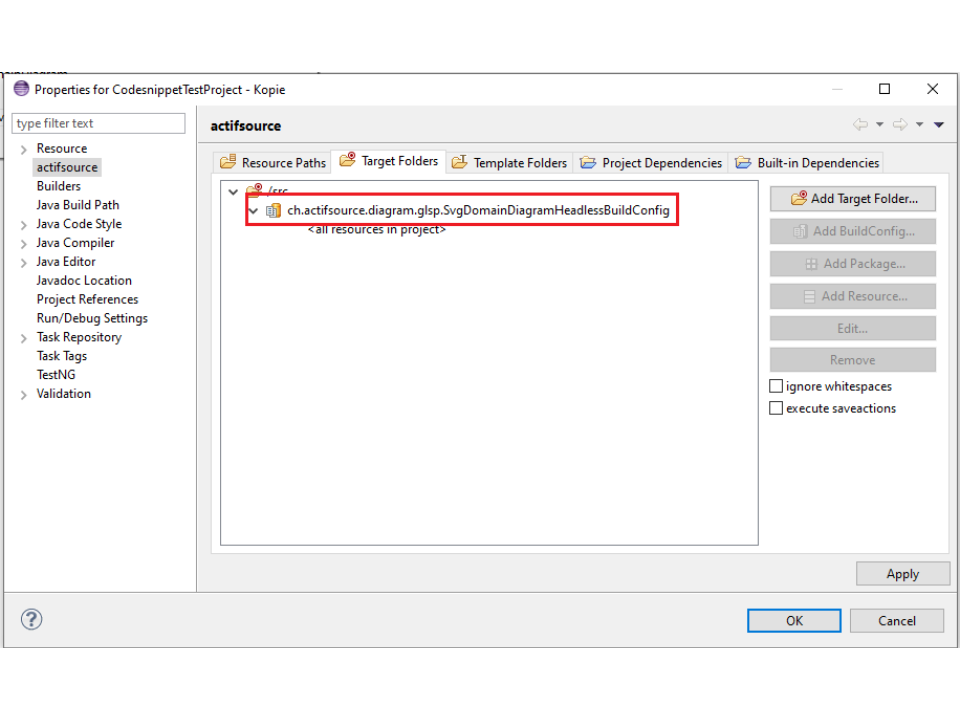Click the SvgDomainDiagramHeadlessBuildConfig build config icon

273,211
